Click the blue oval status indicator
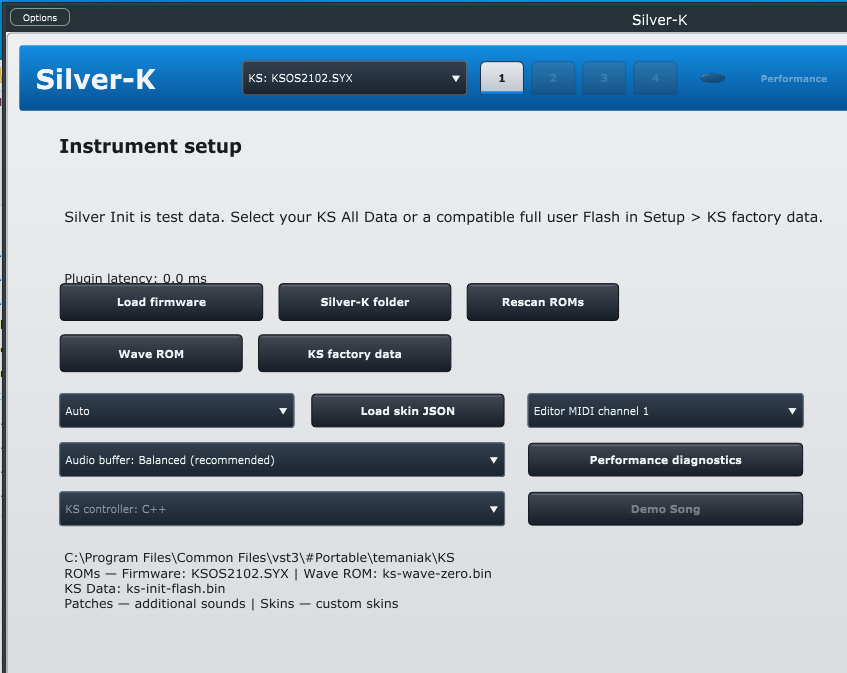The height and width of the screenshot is (673, 847). (x=712, y=78)
